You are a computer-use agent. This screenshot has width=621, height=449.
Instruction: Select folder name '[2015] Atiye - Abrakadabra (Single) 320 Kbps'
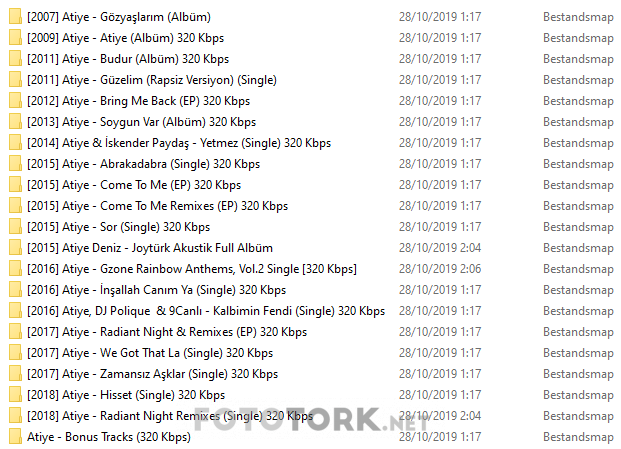pyautogui.click(x=143, y=164)
